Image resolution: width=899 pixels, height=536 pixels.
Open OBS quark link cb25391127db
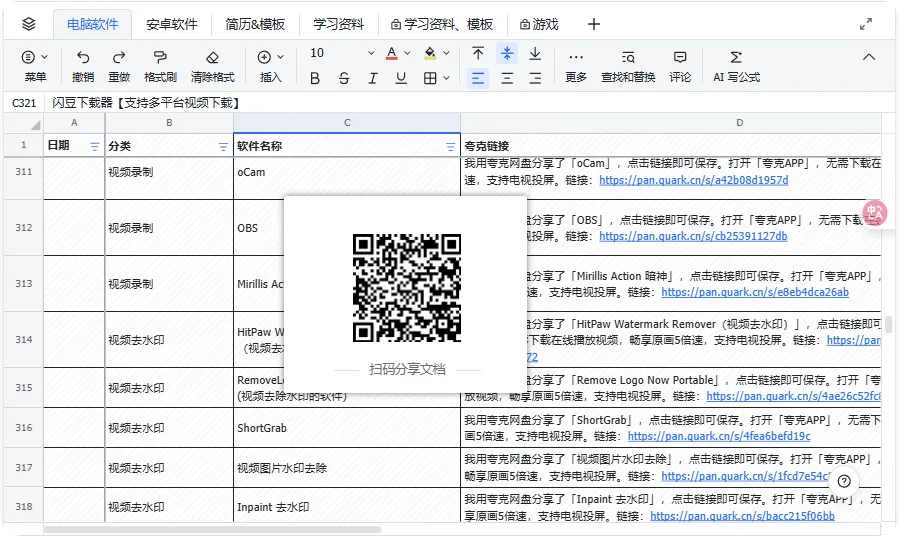[x=693, y=236]
